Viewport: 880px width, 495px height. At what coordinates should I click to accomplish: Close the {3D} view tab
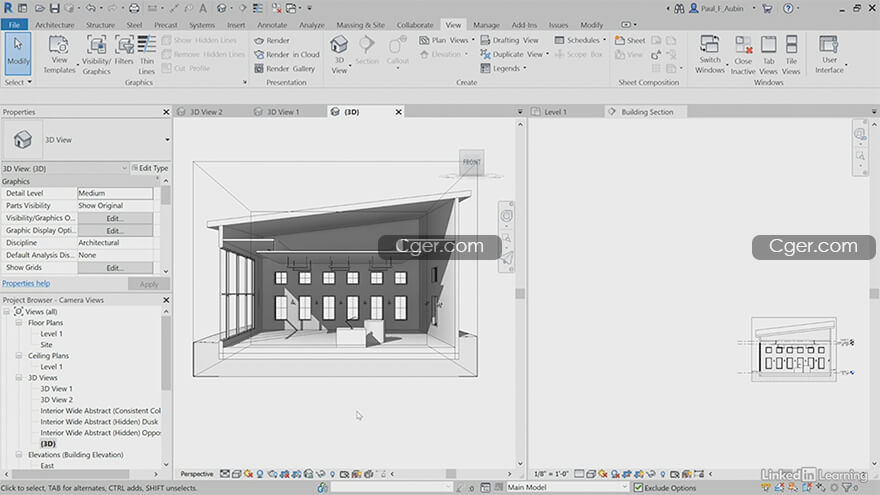click(398, 112)
